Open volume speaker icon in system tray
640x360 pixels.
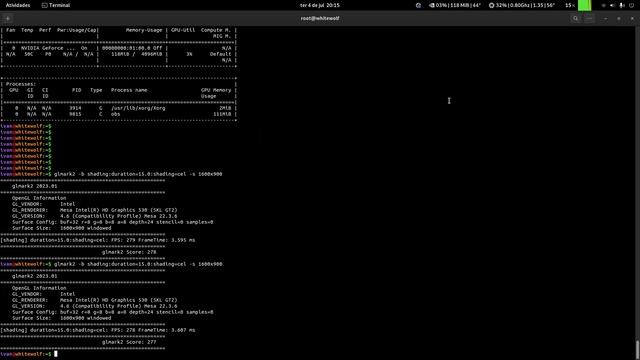pyautogui.click(x=612, y=5)
